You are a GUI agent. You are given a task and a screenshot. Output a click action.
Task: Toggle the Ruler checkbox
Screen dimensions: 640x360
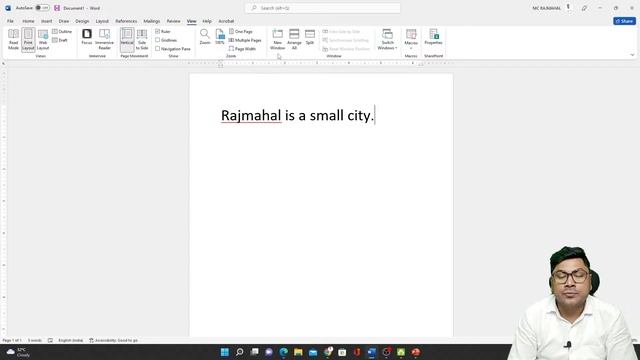(x=158, y=31)
